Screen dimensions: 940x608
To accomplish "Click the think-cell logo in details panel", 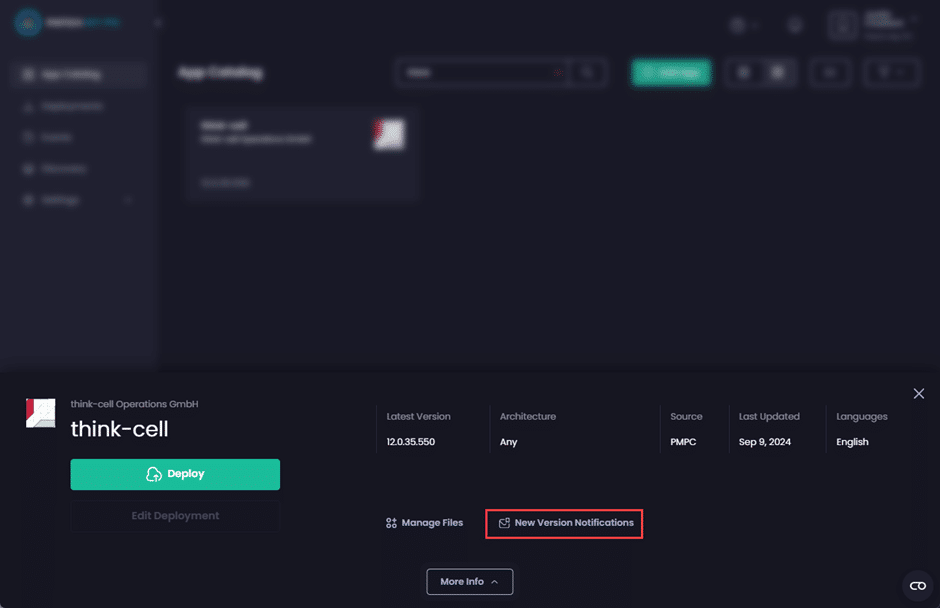I will tap(41, 413).
